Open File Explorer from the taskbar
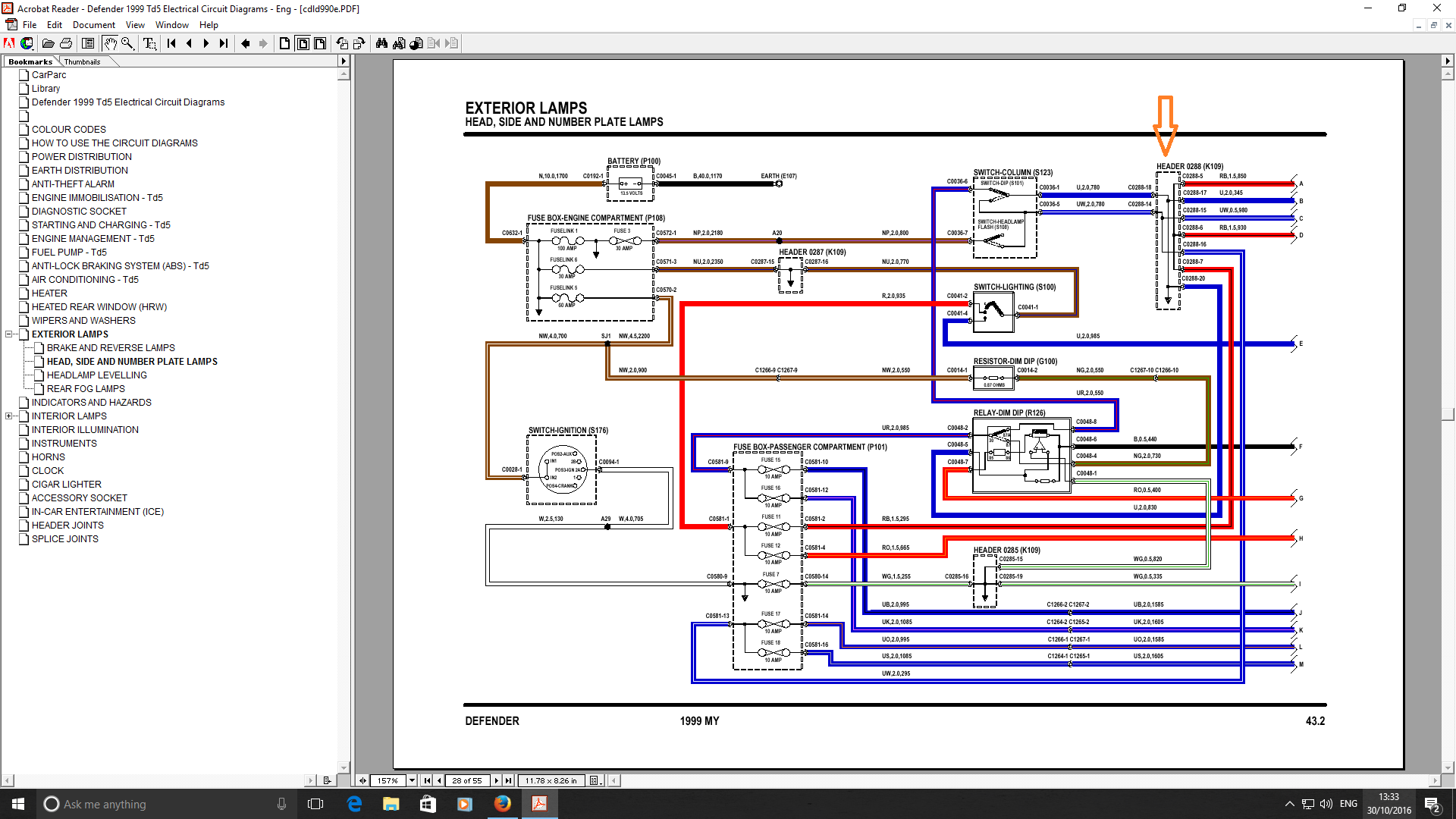 391,804
